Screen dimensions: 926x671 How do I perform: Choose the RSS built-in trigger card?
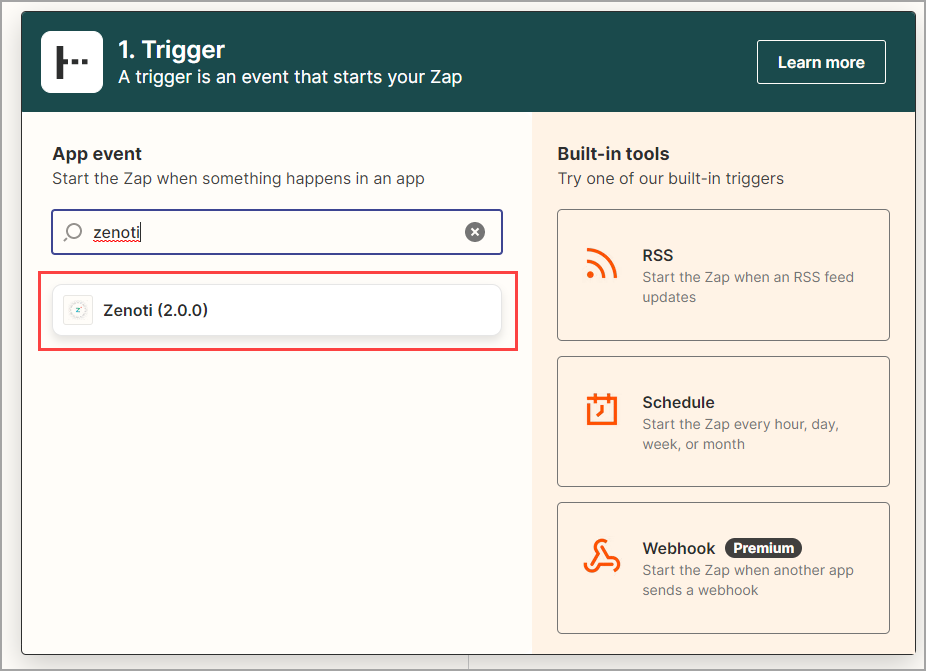pyautogui.click(x=723, y=275)
